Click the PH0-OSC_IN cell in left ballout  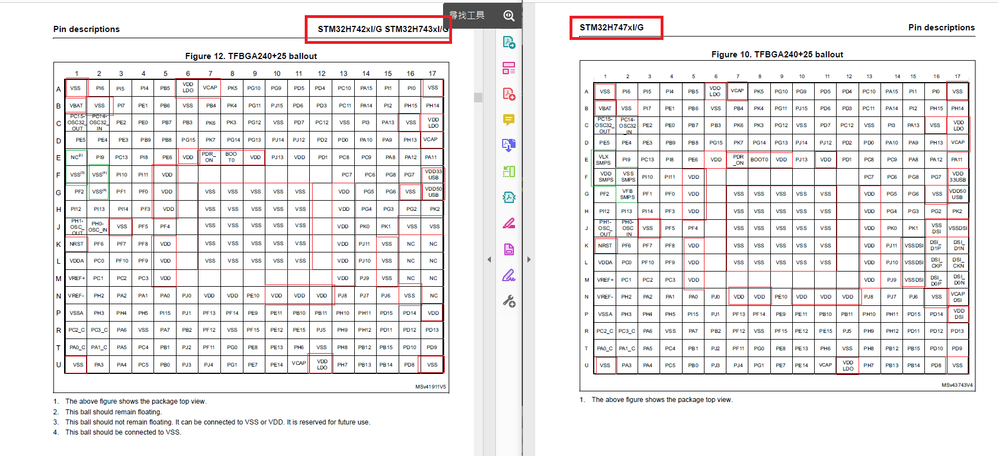click(99, 226)
